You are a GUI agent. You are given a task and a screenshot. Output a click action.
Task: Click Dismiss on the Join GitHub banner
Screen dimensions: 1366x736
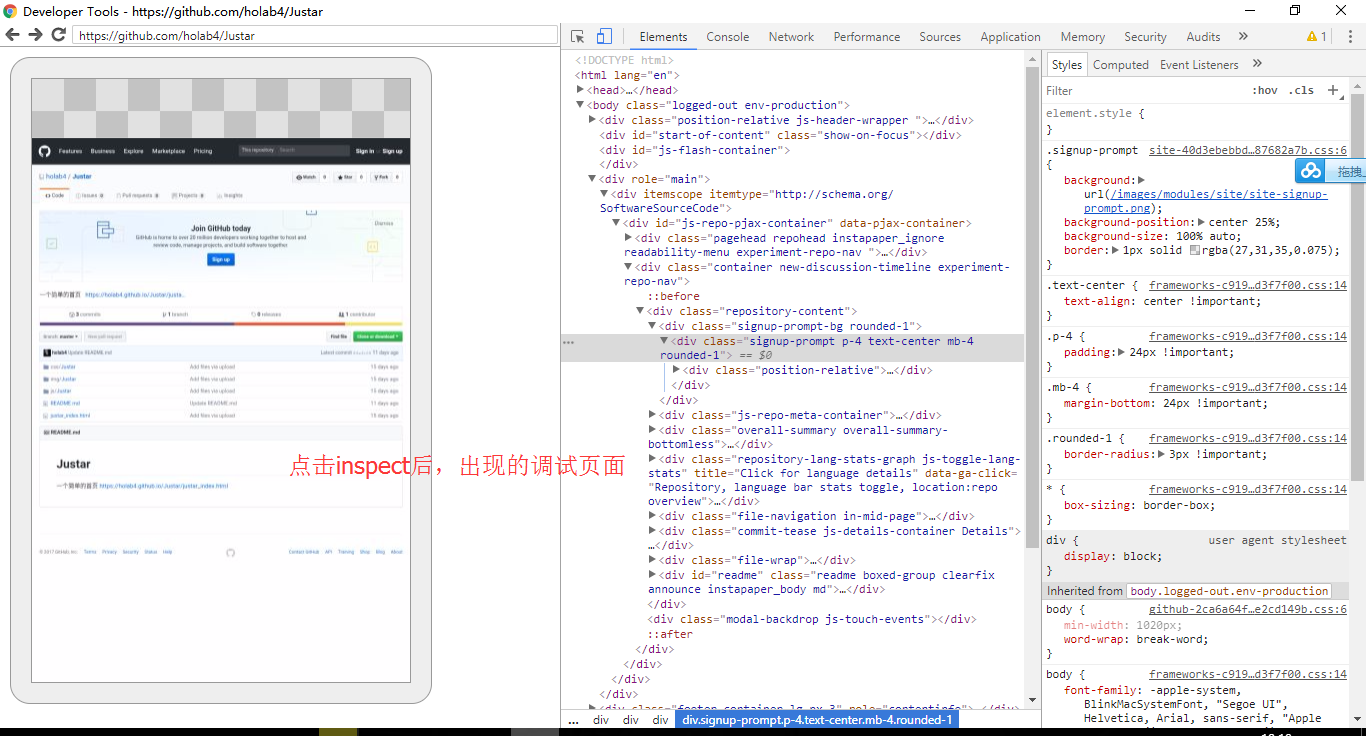(383, 222)
